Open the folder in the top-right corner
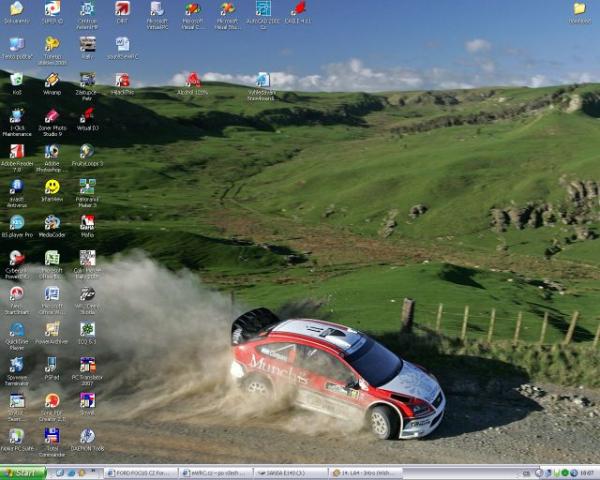 579,9
